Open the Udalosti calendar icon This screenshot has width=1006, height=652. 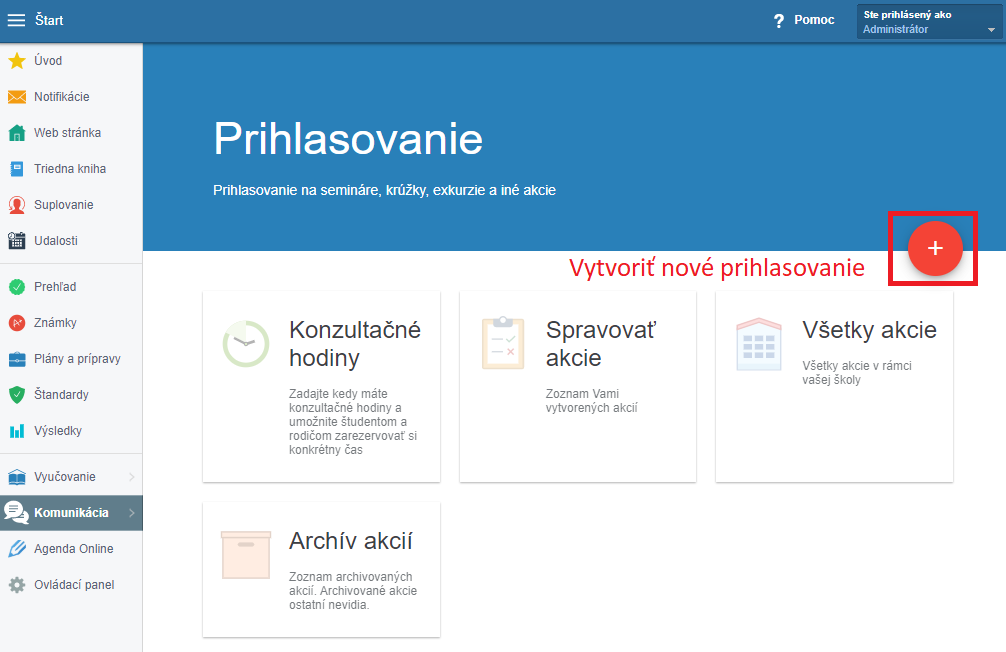tap(17, 241)
